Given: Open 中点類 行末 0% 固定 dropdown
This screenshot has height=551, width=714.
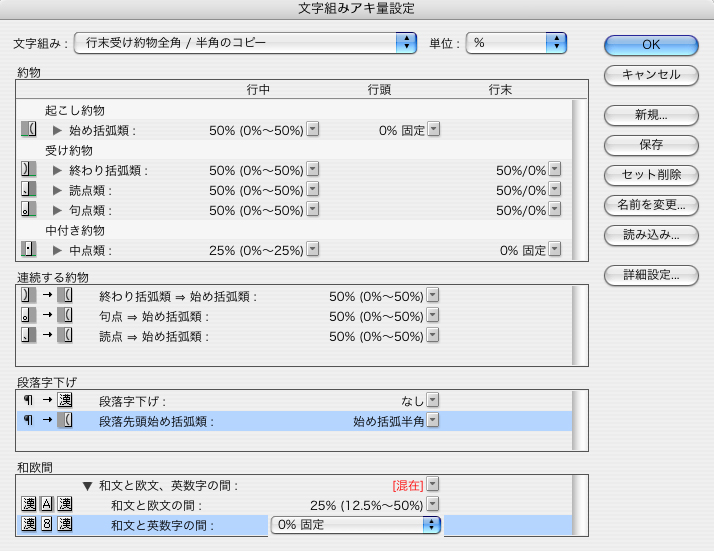Looking at the screenshot, I should [555, 250].
